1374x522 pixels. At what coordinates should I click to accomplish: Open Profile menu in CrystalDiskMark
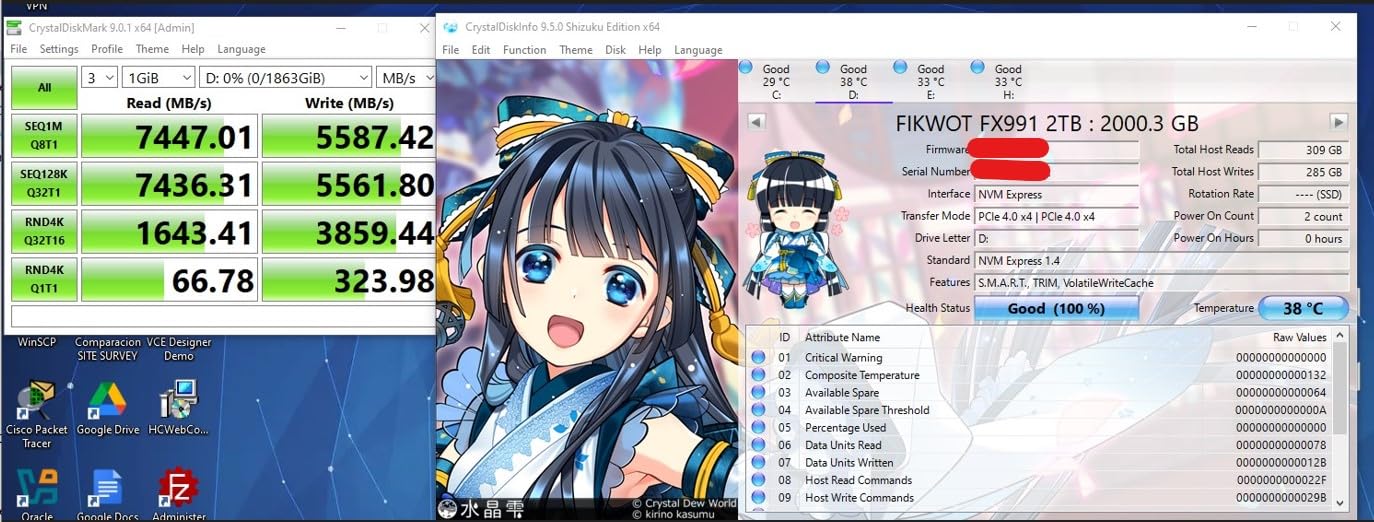(x=106, y=49)
